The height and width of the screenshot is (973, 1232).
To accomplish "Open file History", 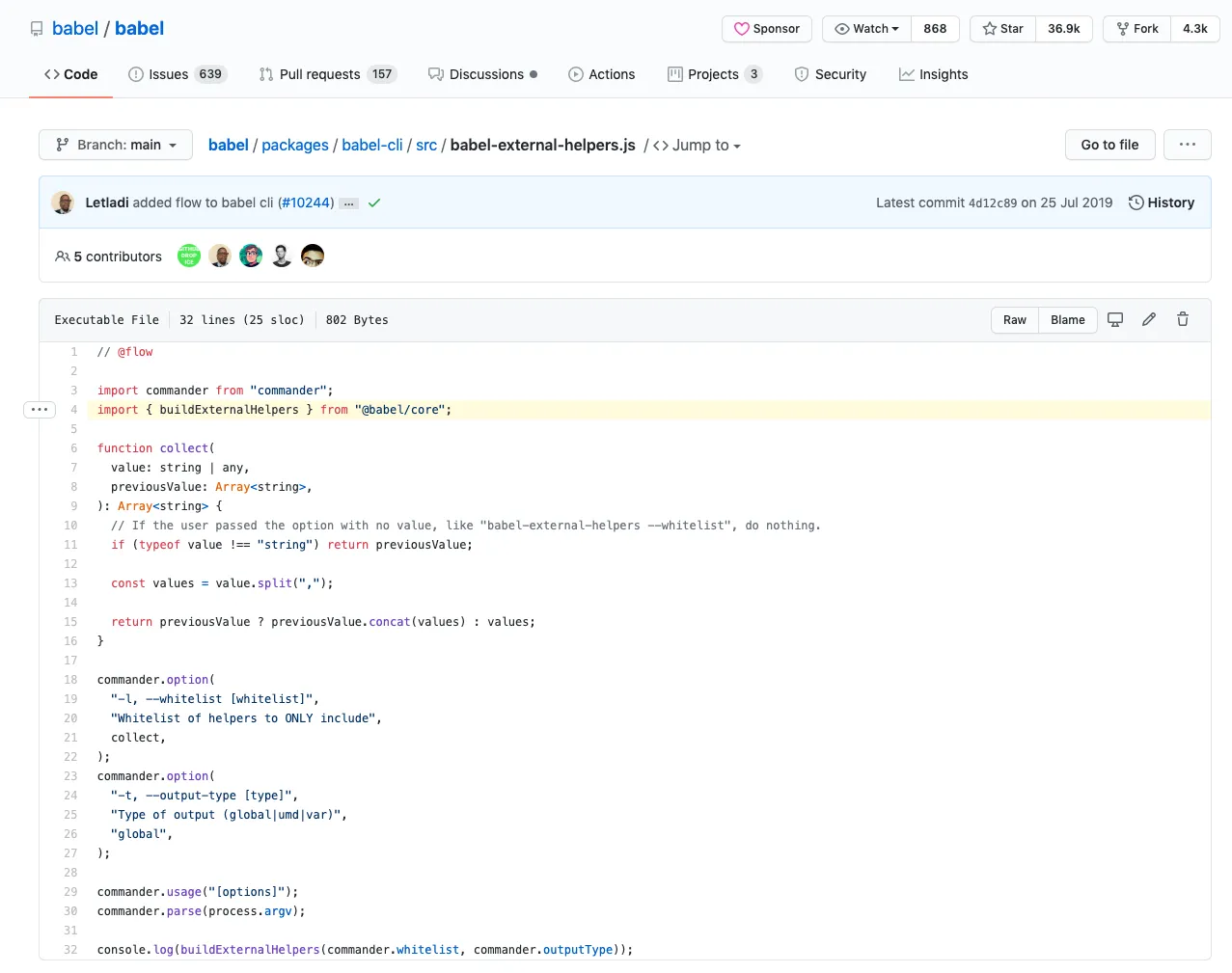I will (x=1162, y=203).
